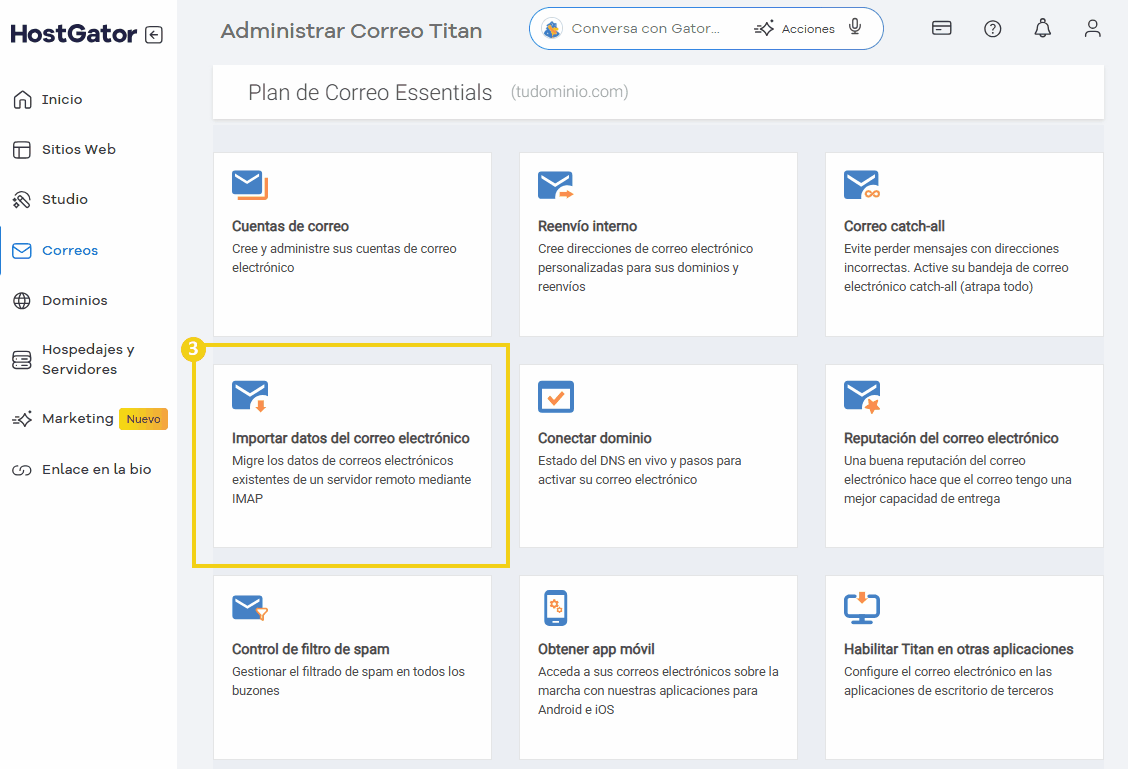Open the billing card icon
The image size is (1128, 769).
coord(941,29)
